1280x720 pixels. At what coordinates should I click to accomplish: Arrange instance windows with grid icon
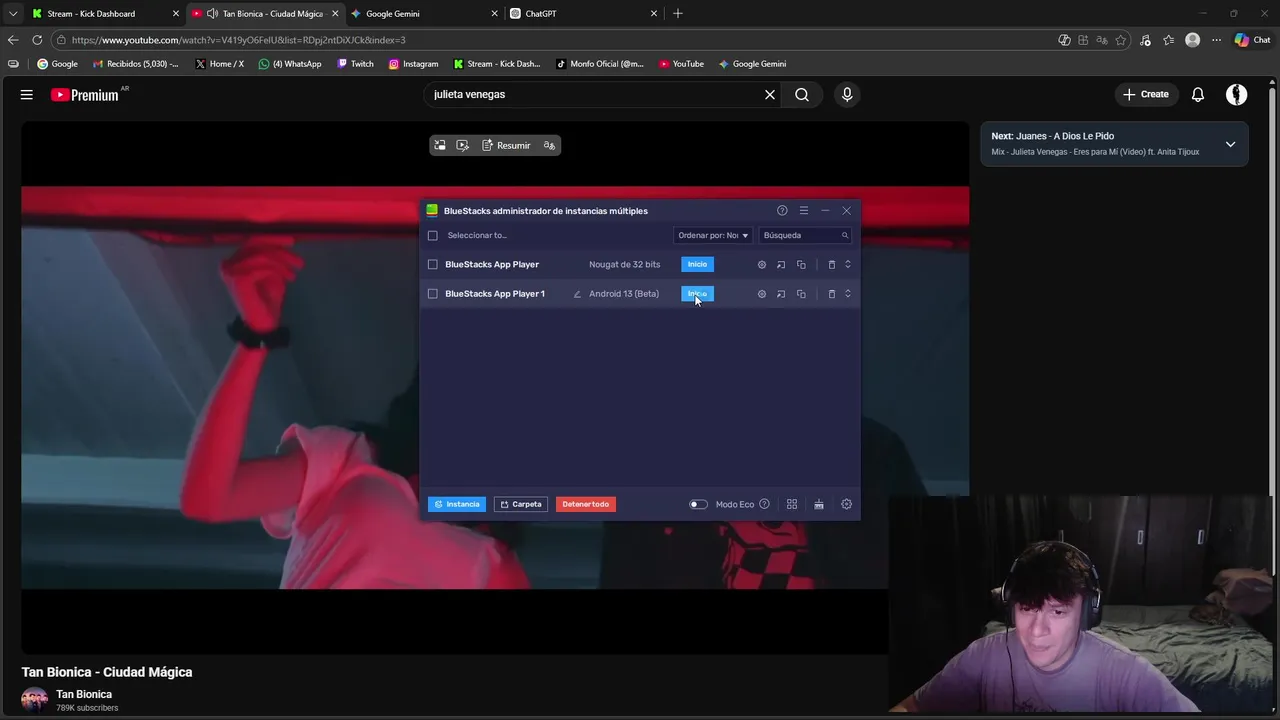[792, 504]
